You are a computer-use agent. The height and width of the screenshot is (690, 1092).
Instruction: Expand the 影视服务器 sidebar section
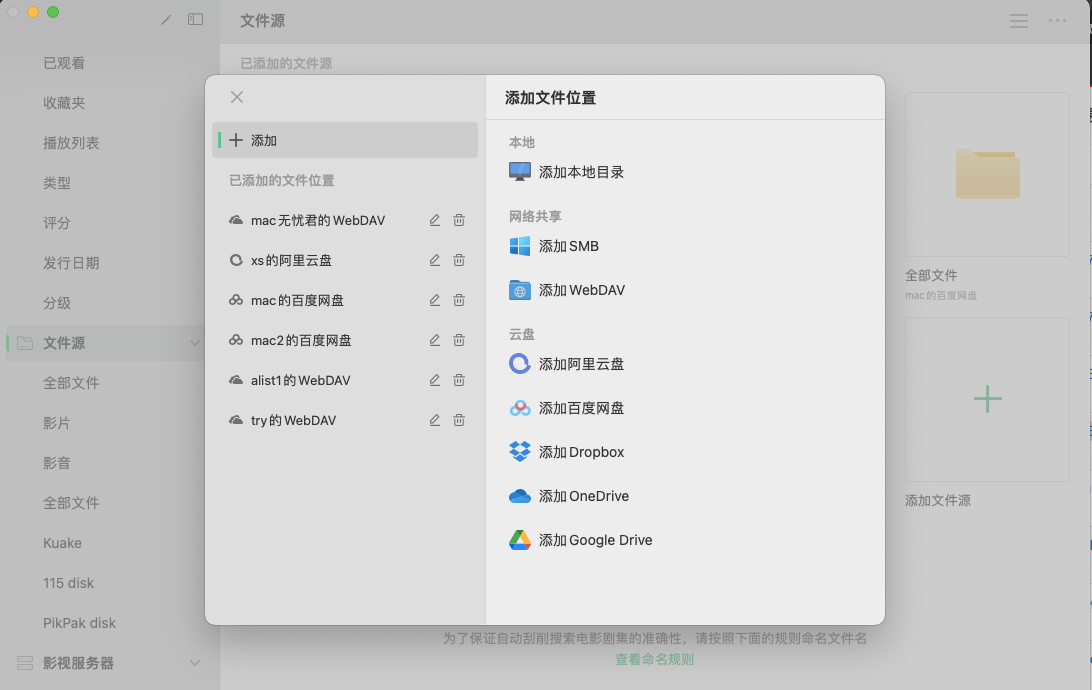coord(195,663)
